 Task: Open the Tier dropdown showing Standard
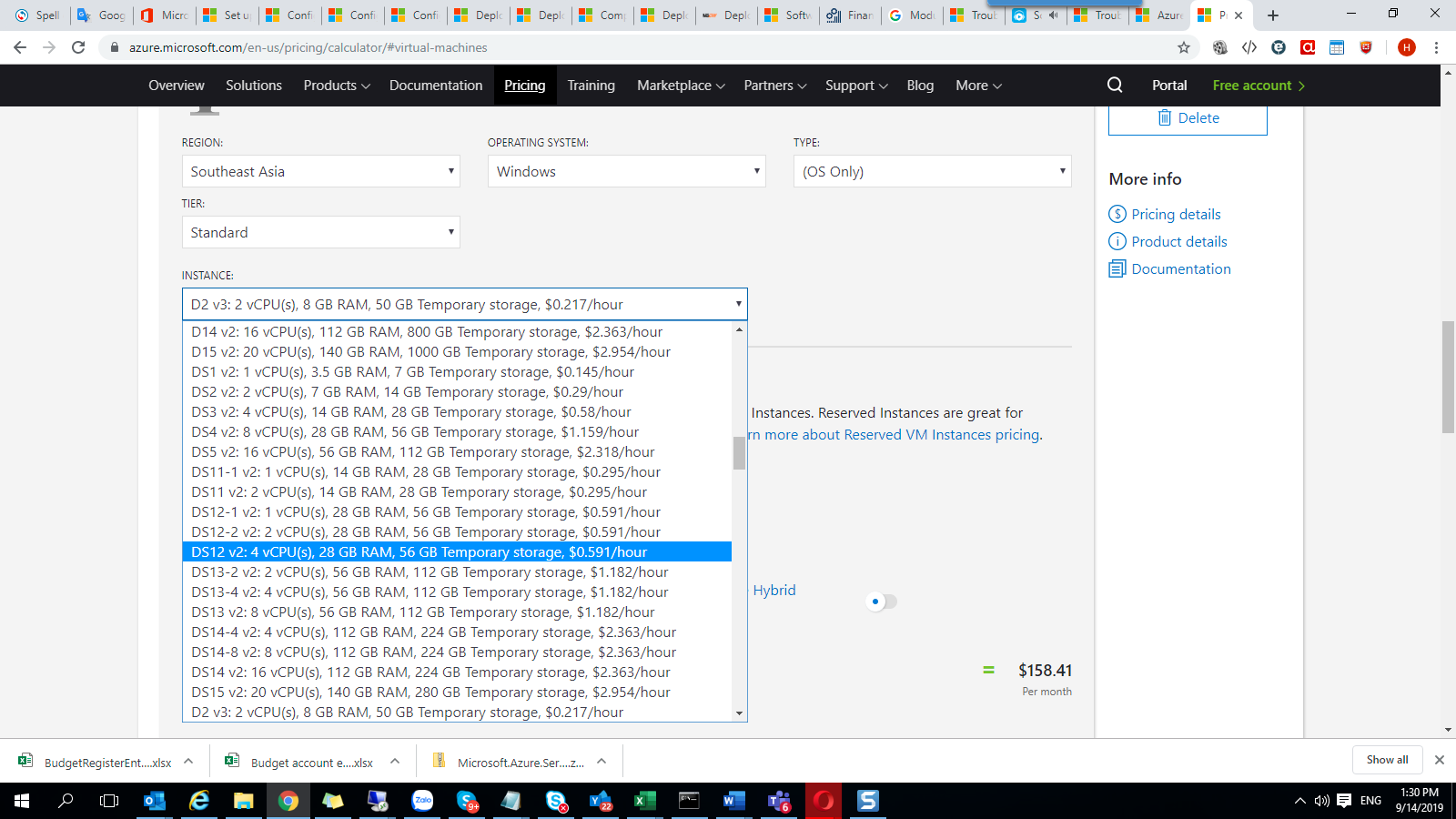click(321, 232)
